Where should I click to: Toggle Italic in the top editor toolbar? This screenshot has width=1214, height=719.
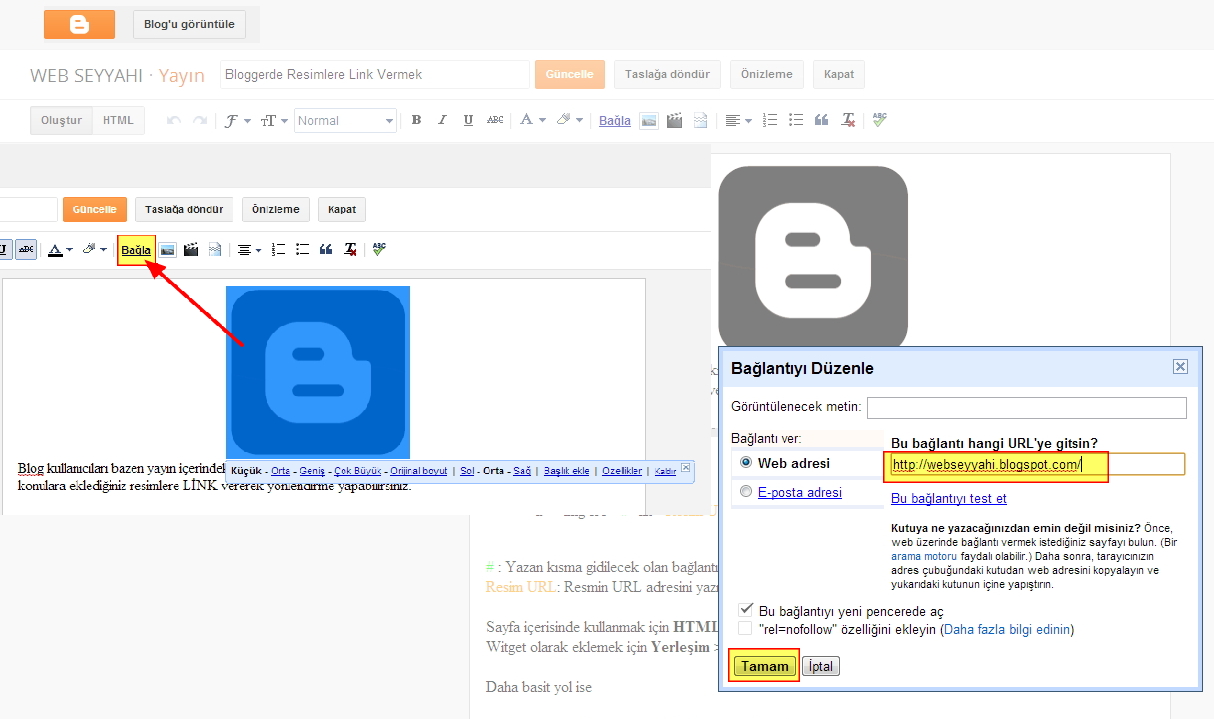pyautogui.click(x=442, y=120)
